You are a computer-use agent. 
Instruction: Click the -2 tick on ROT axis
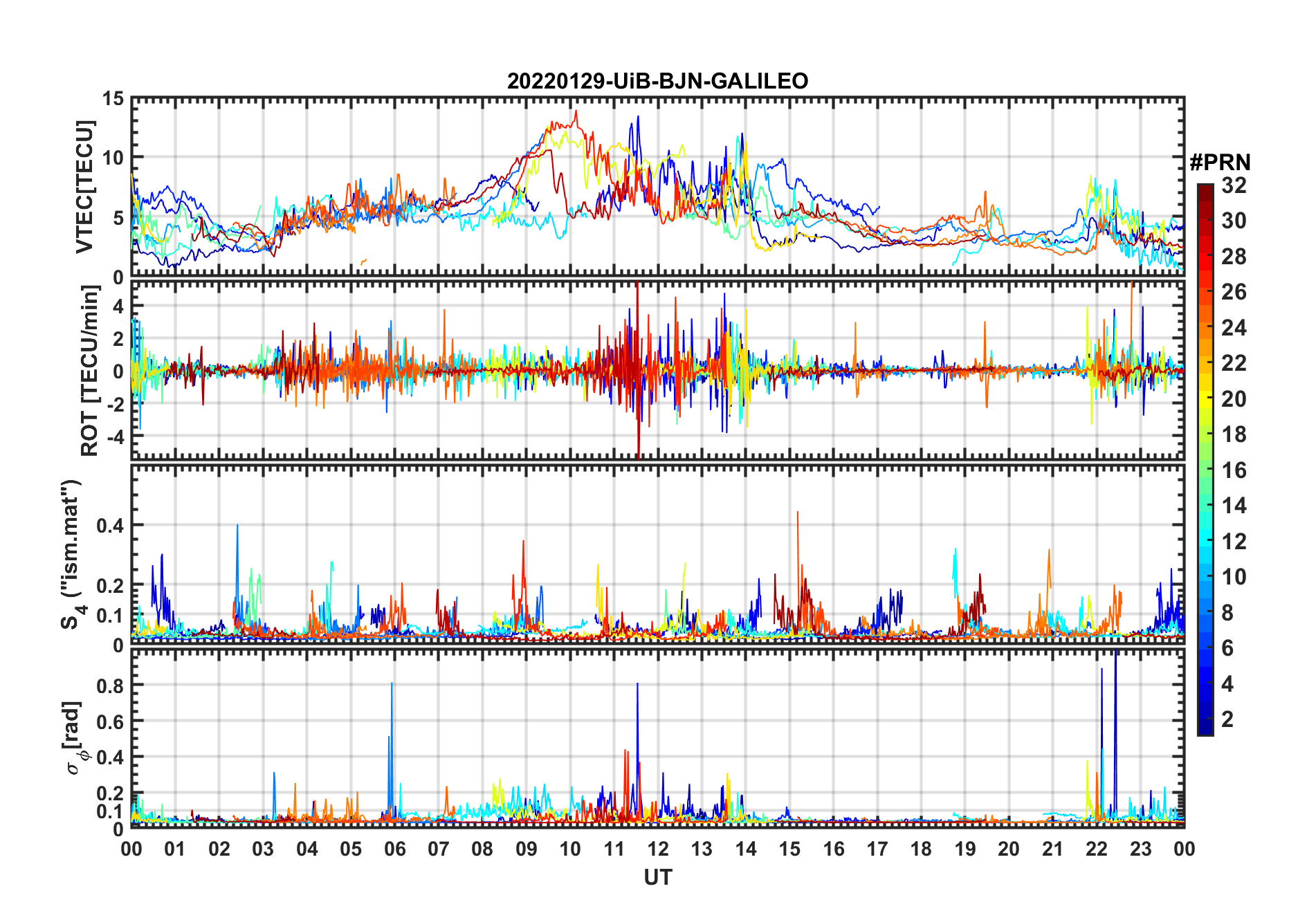pos(114,405)
